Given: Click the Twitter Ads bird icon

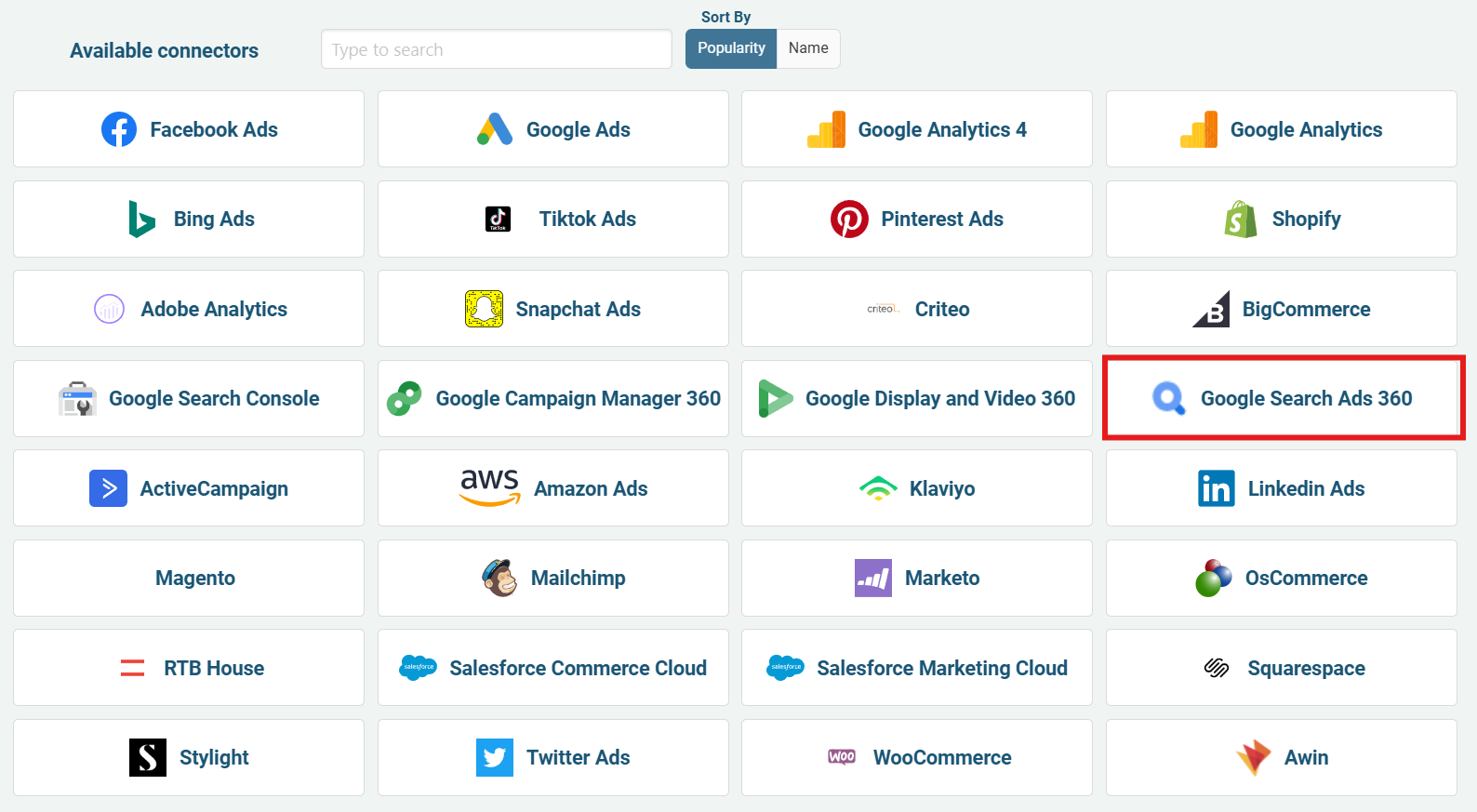Looking at the screenshot, I should (494, 757).
